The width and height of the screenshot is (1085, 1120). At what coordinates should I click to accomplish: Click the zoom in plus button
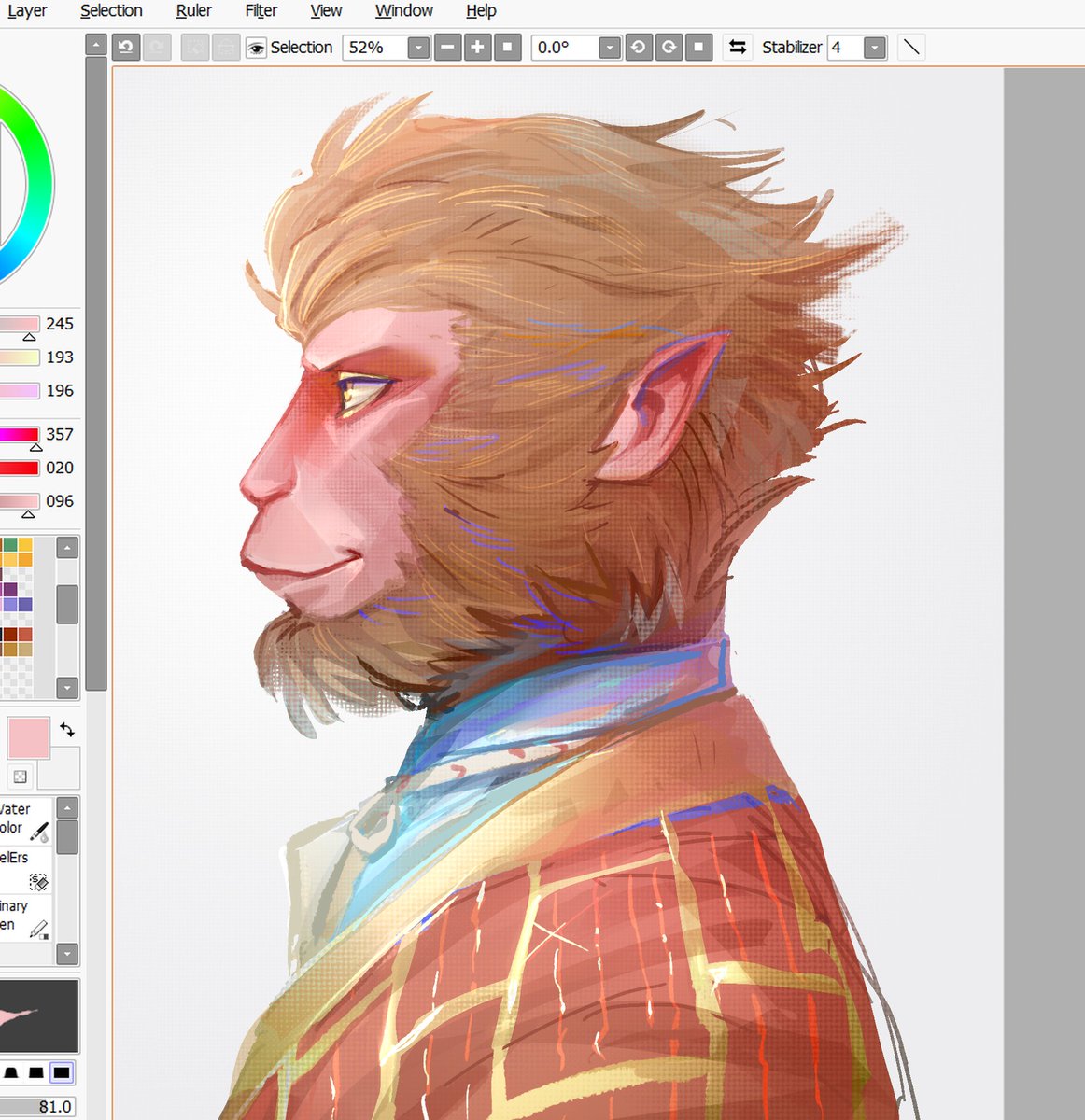[477, 47]
